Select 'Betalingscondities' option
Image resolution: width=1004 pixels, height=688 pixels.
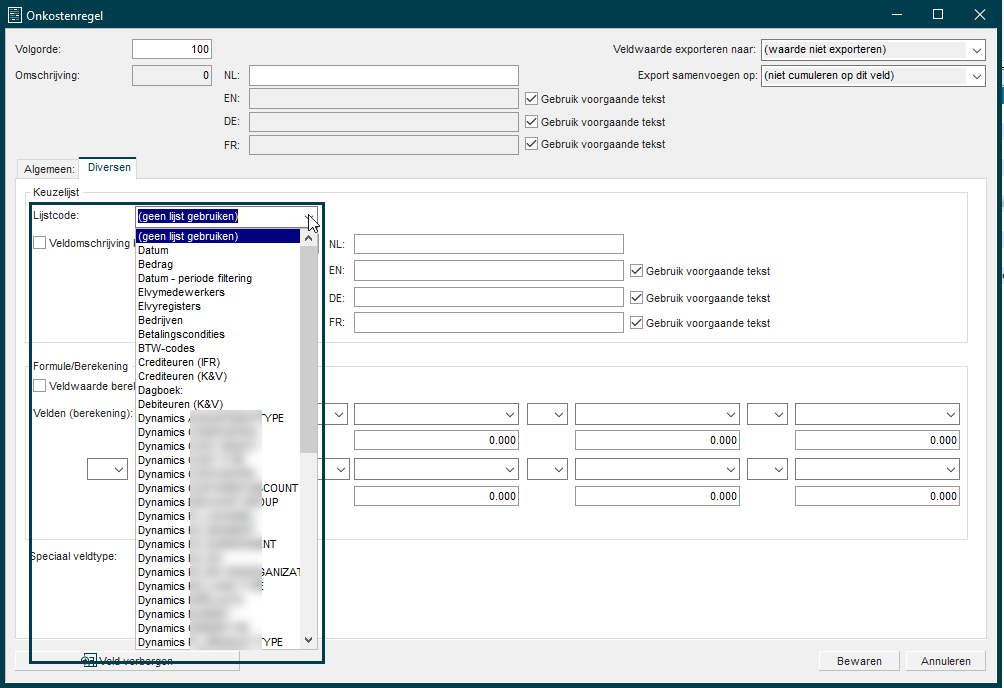coord(218,334)
